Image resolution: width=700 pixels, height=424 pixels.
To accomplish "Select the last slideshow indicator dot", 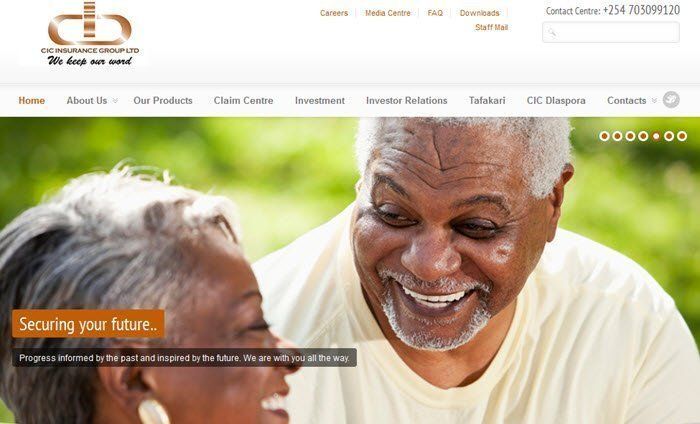I will (682, 136).
